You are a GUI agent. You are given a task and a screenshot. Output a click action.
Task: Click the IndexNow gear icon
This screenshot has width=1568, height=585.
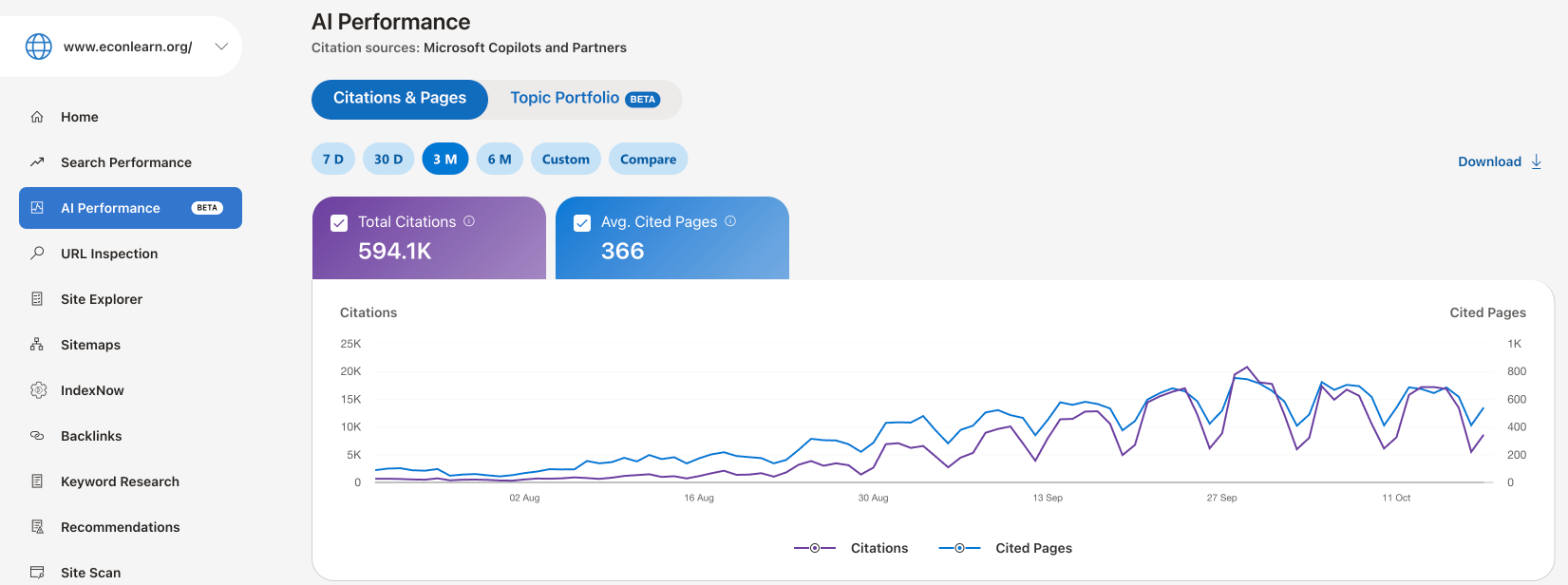pyautogui.click(x=38, y=390)
